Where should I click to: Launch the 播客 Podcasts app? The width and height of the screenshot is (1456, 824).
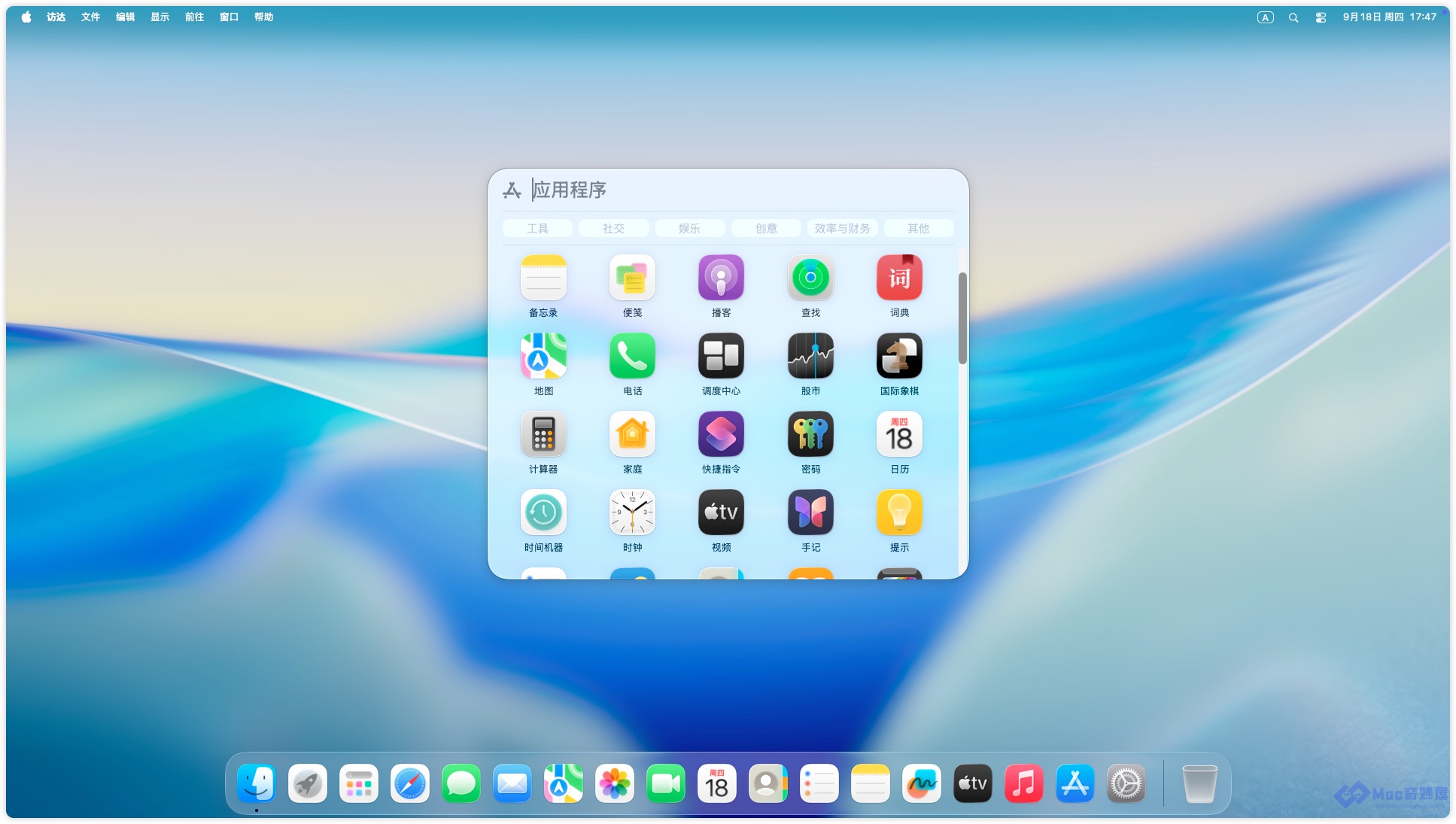pyautogui.click(x=721, y=278)
